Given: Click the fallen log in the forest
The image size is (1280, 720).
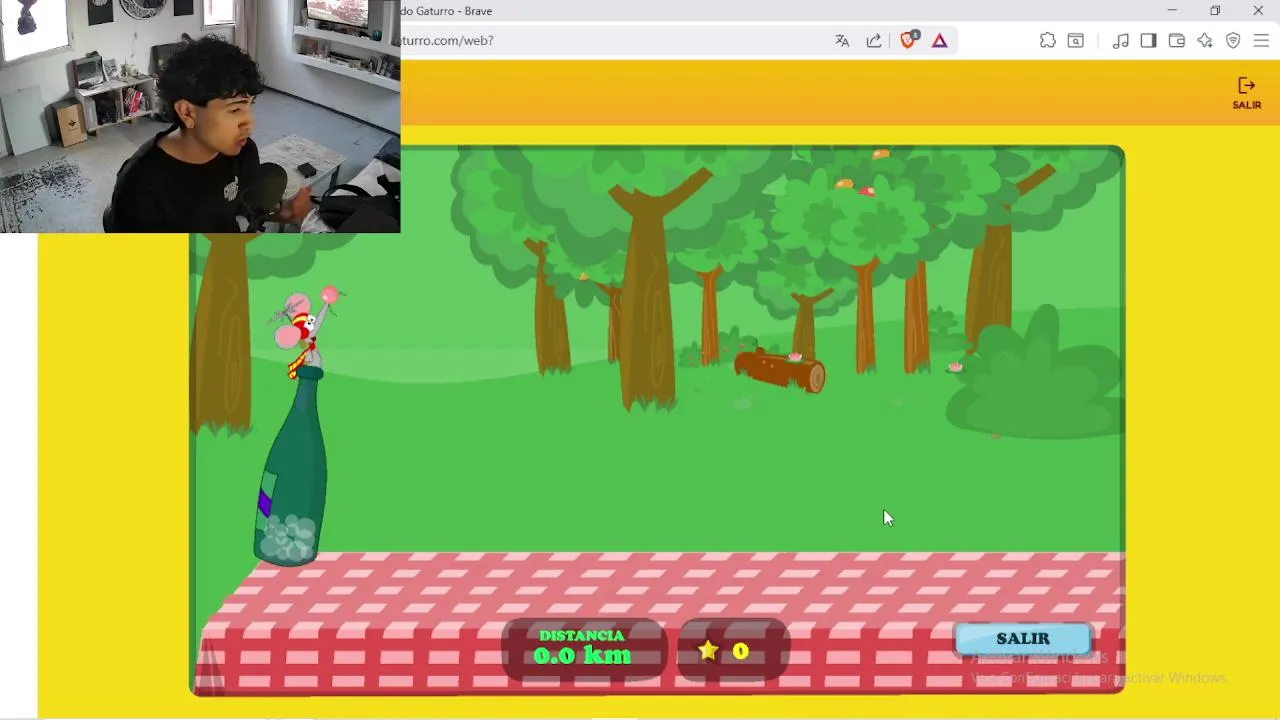Looking at the screenshot, I should (x=780, y=370).
